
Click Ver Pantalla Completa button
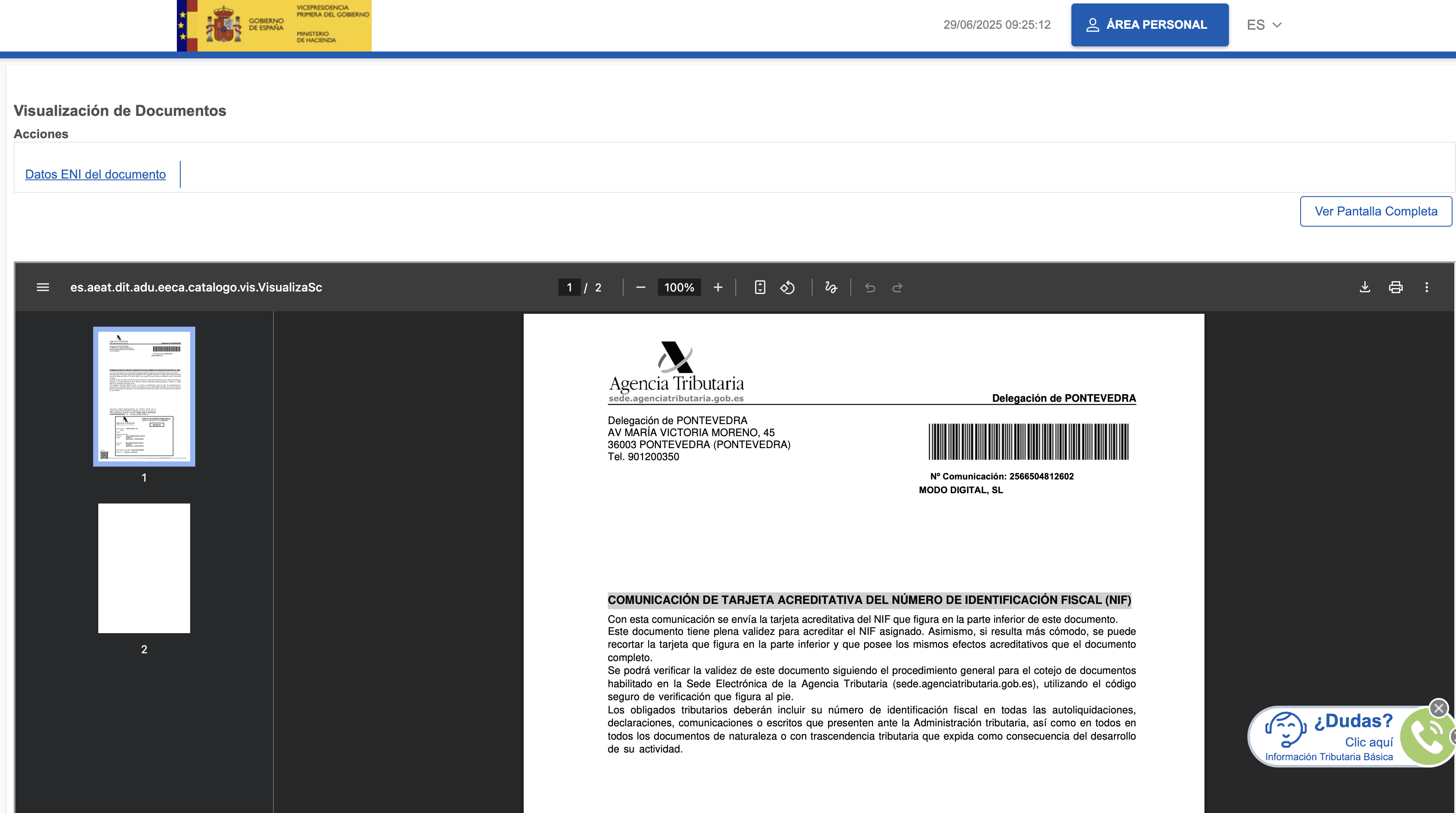pyautogui.click(x=1376, y=212)
